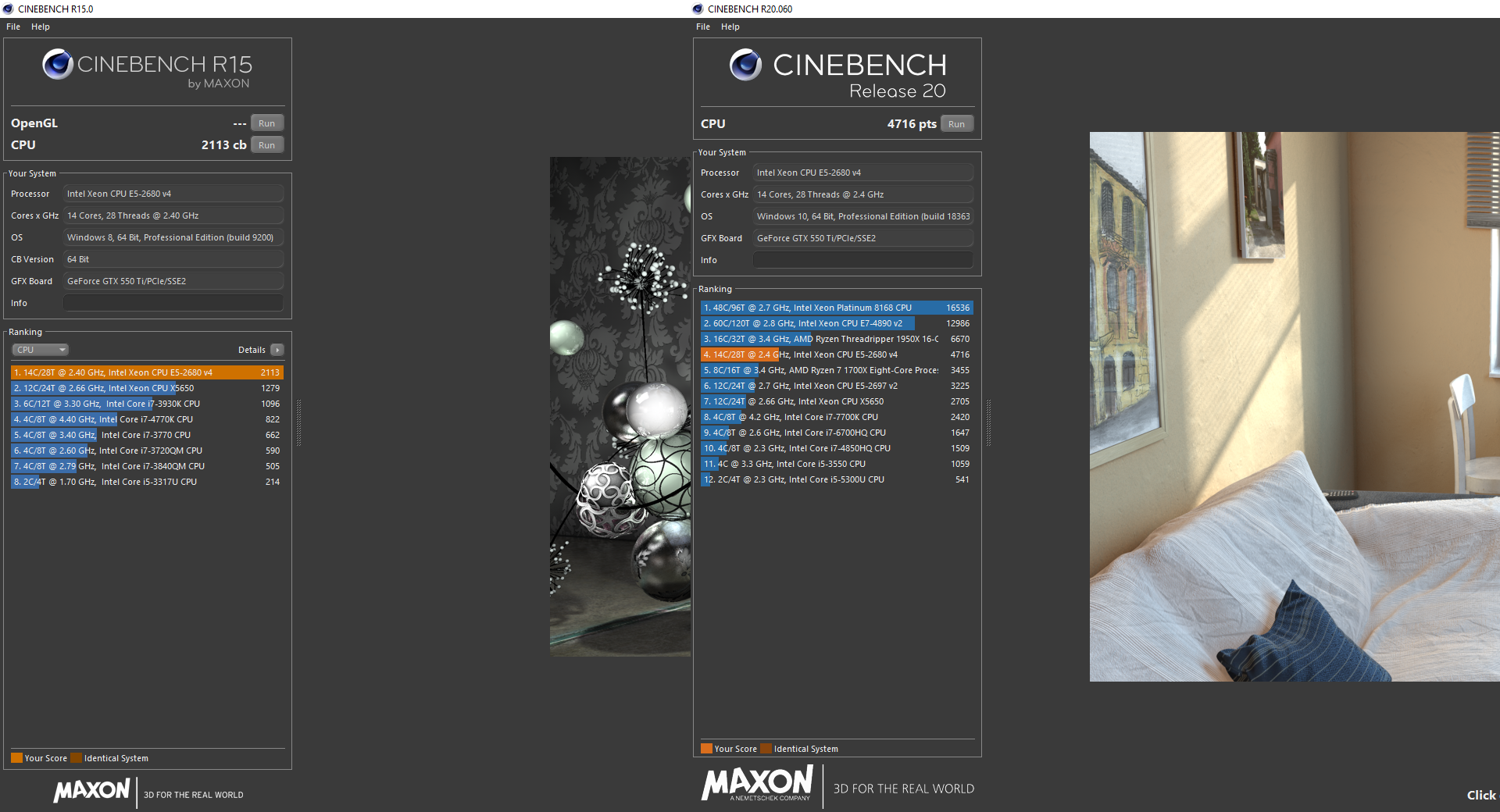
Task: Select the R15 GFX Board field
Action: (173, 281)
